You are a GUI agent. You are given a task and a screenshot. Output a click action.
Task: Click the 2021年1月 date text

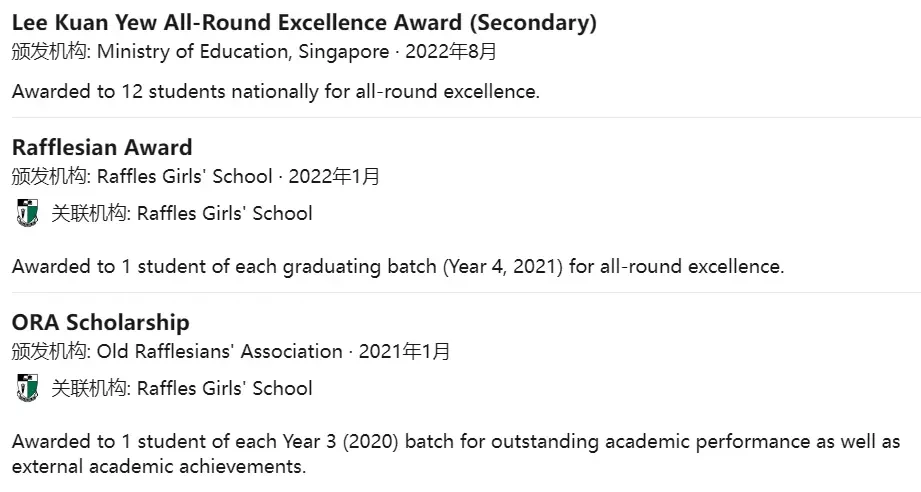tap(405, 351)
